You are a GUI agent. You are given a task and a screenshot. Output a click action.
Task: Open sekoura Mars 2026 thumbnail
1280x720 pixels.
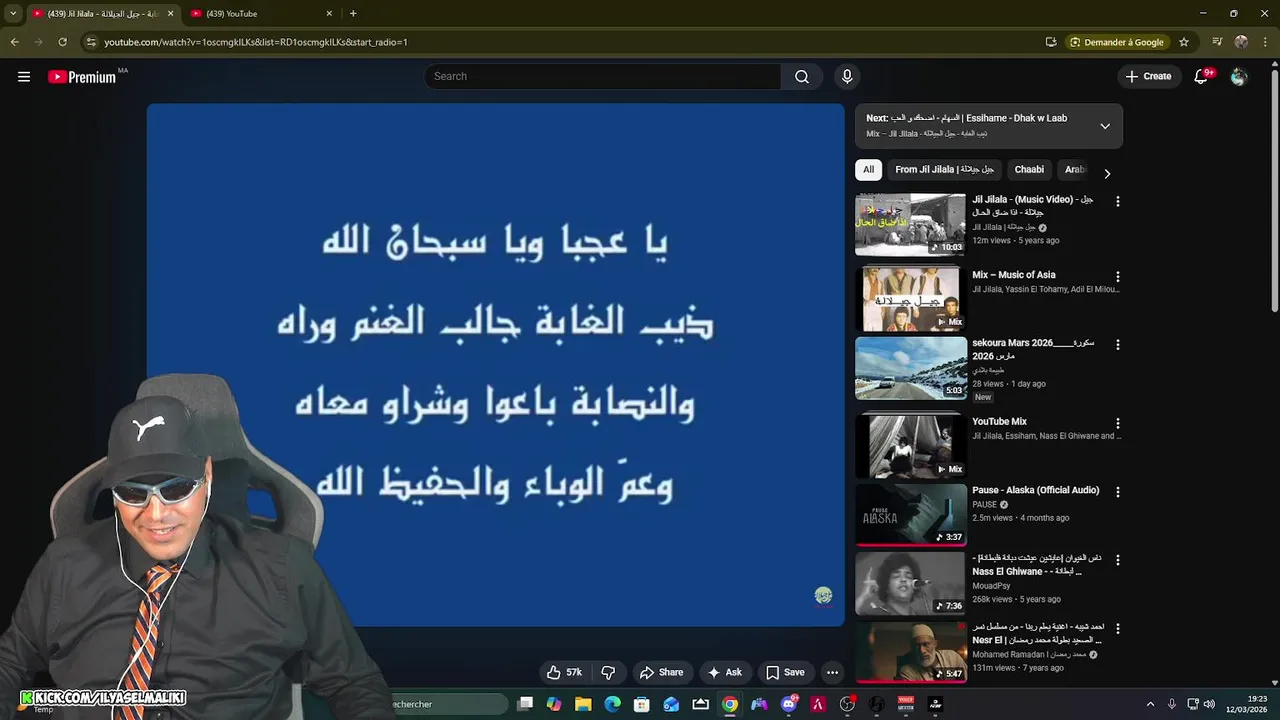coord(911,368)
